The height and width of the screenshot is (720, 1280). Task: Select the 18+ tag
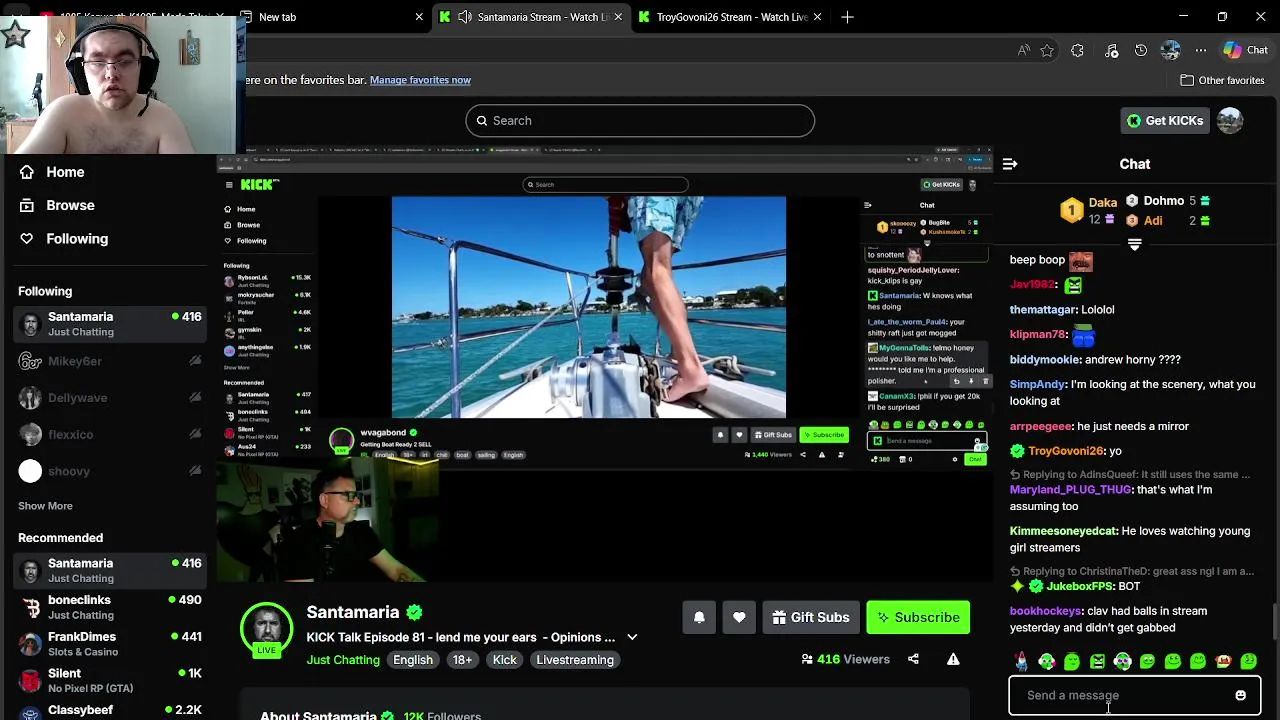[462, 660]
